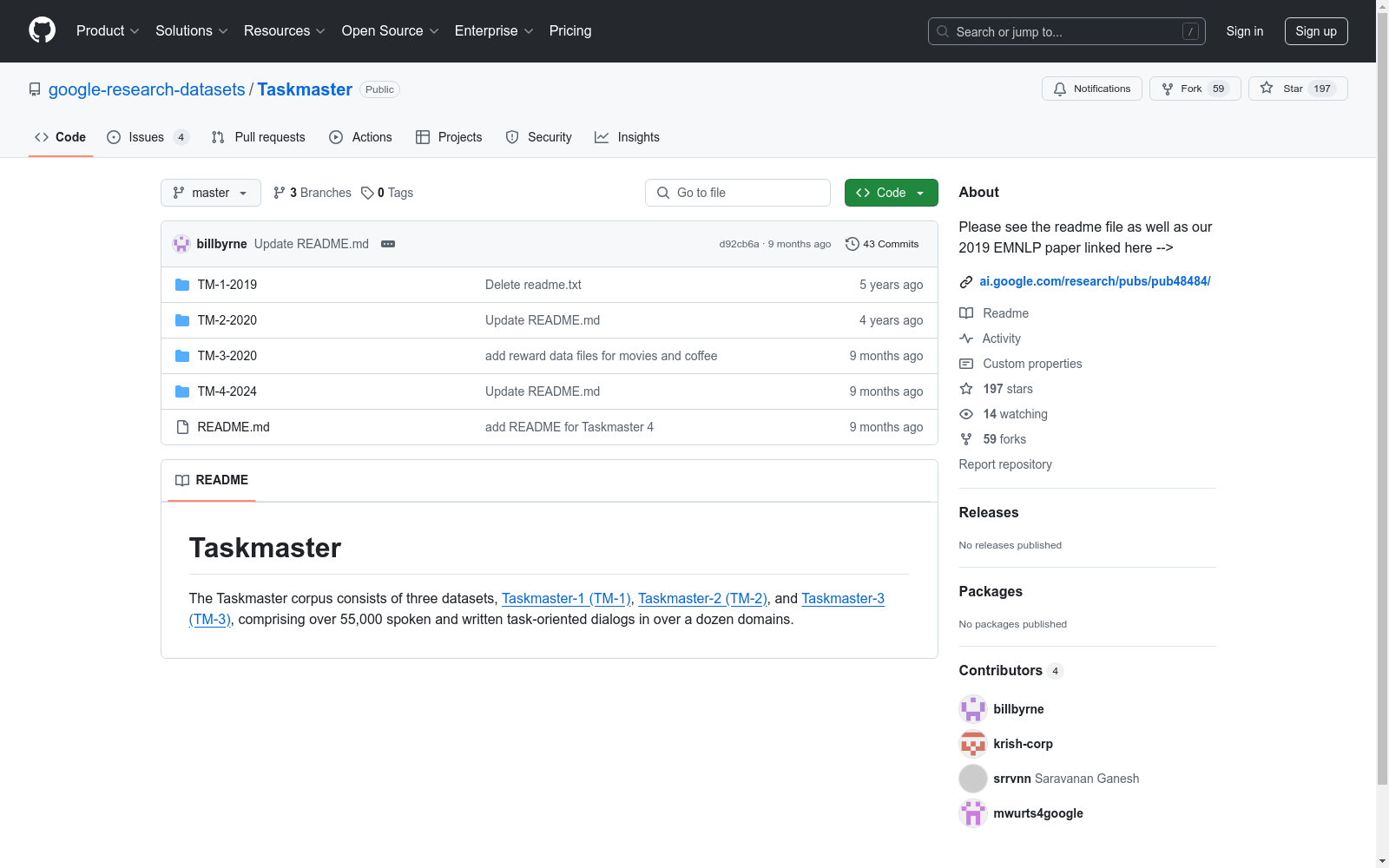Open the master branch selector dropdown
1389x868 pixels.
[211, 193]
